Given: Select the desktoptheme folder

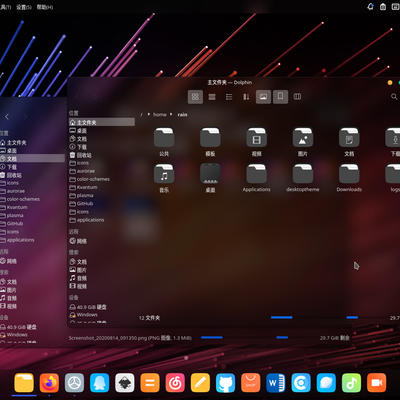Looking at the screenshot, I should pyautogui.click(x=303, y=178).
